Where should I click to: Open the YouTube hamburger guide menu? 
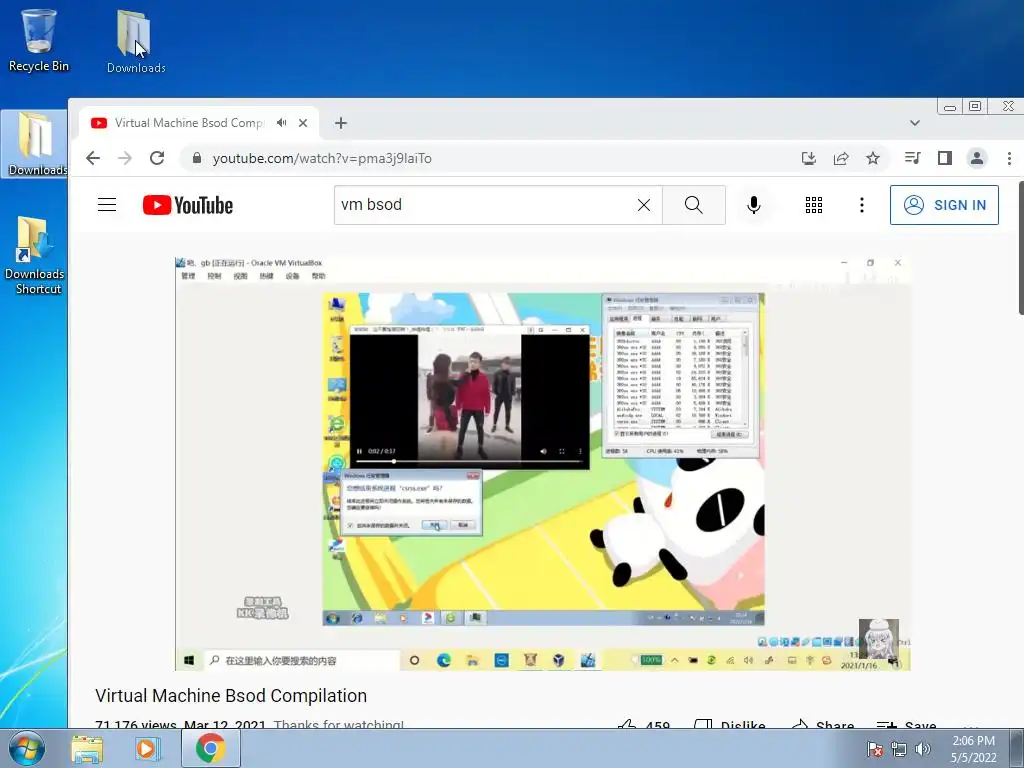[x=107, y=205]
